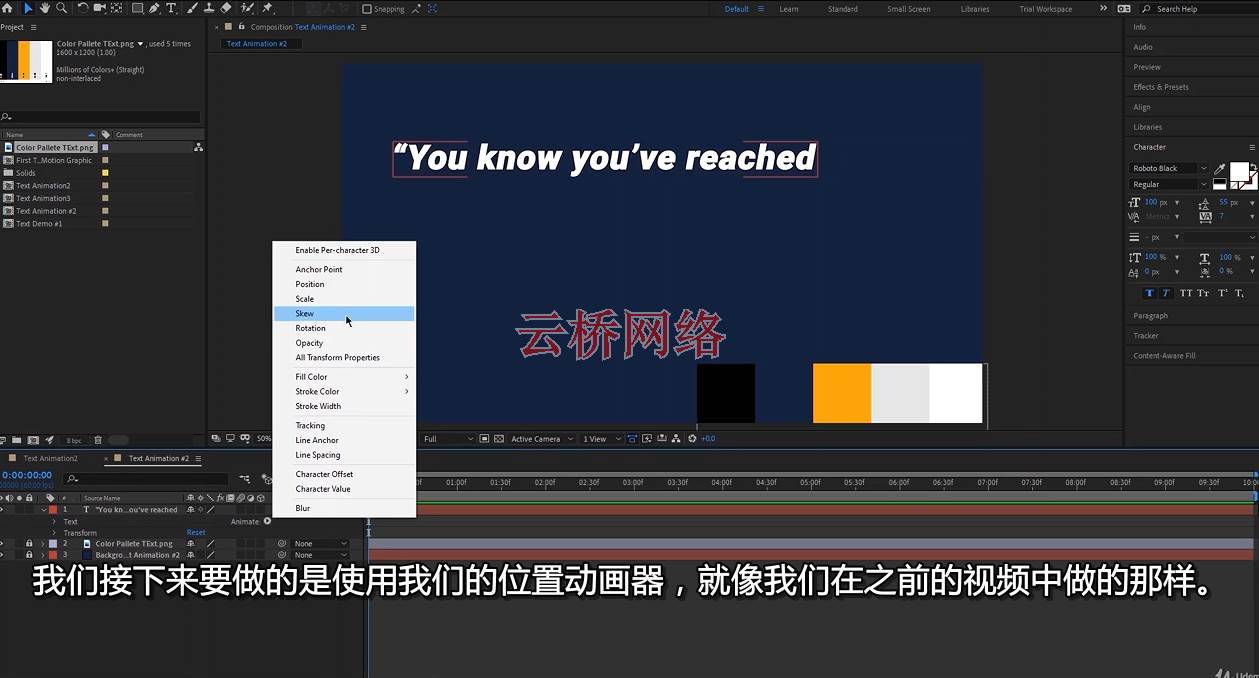Click the Home icon in the toolbar

[x=9, y=8]
